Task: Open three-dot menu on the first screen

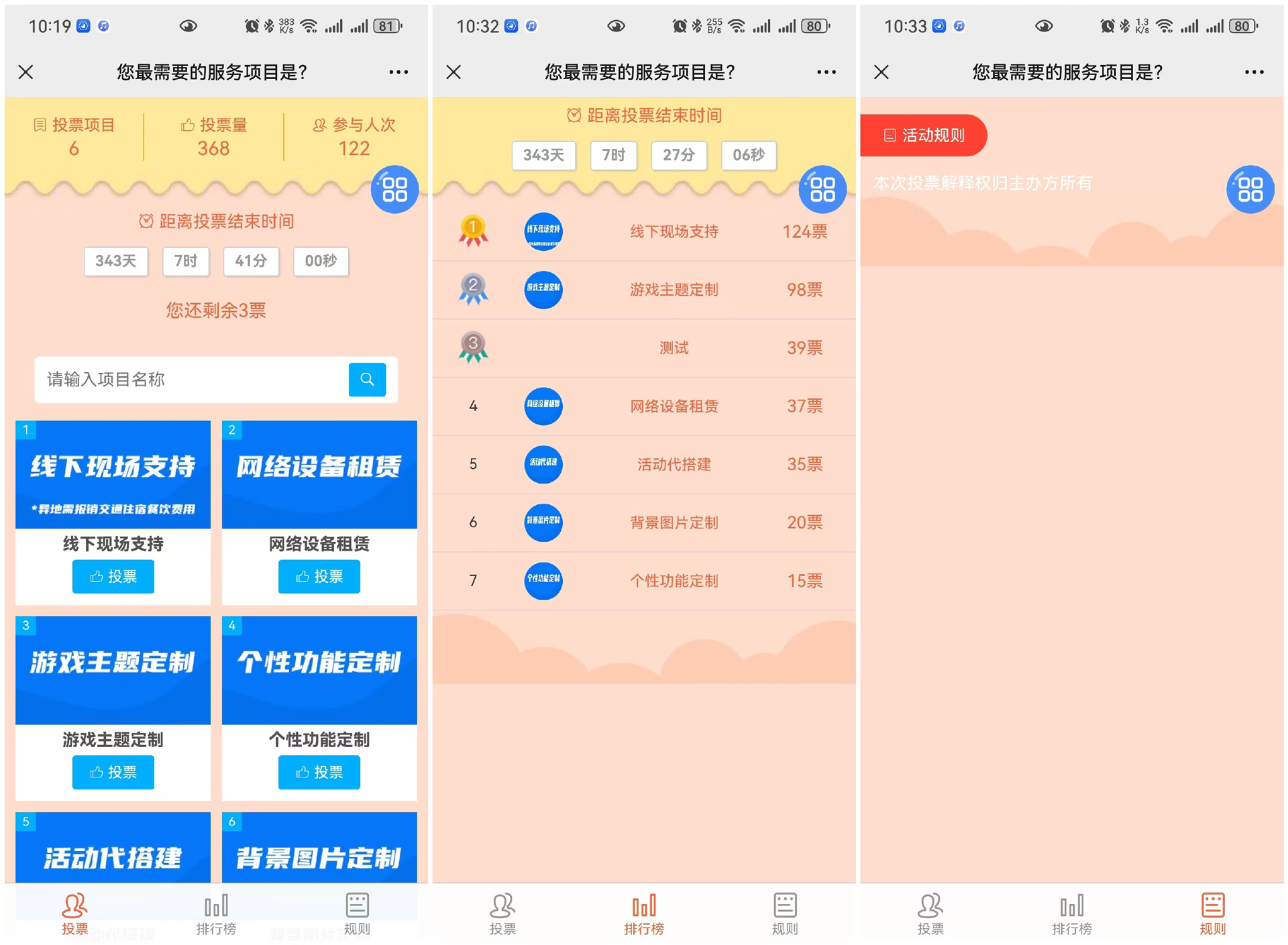Action: (398, 72)
